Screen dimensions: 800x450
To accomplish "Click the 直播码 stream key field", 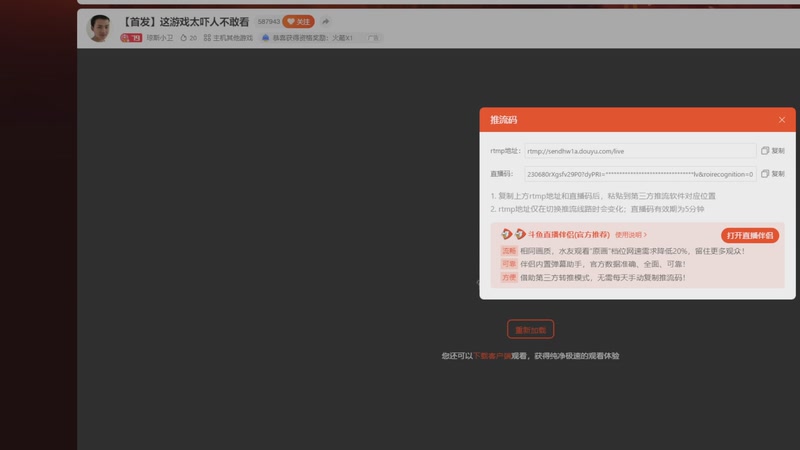I will point(640,174).
